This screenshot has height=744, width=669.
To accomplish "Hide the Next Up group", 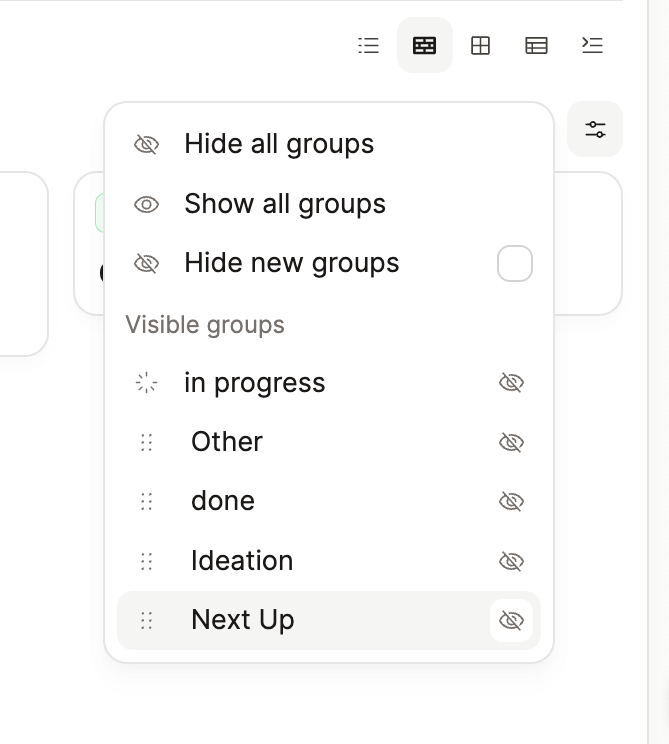I will coord(511,620).
